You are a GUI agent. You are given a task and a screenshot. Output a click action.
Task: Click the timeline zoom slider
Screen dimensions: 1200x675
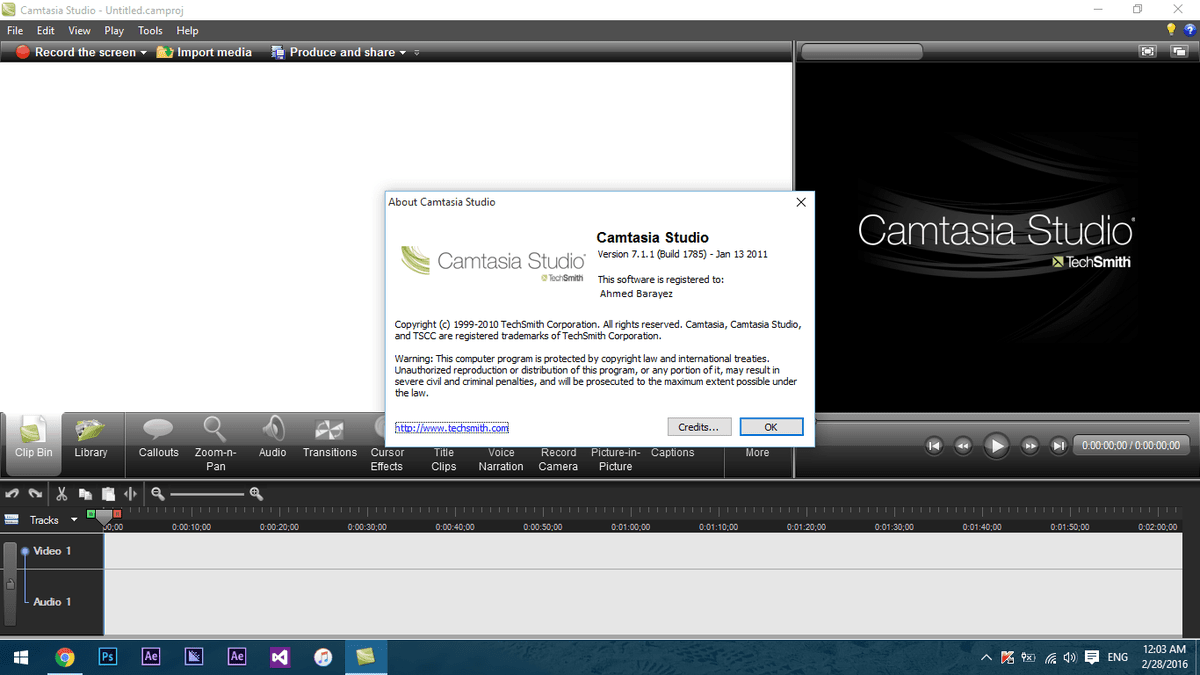pos(205,493)
